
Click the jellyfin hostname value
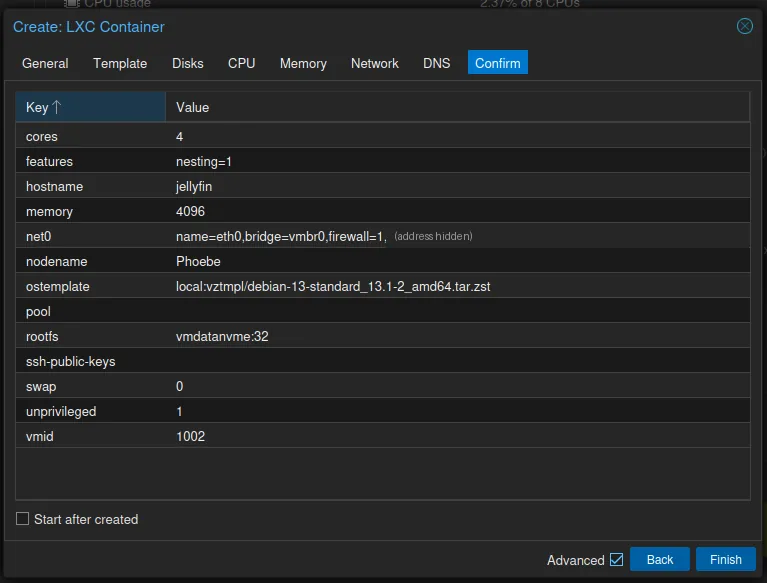[x=194, y=186]
